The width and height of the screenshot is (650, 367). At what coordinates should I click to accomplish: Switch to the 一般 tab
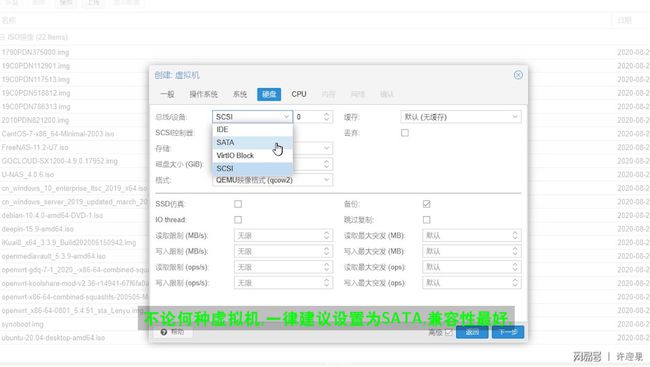[167, 94]
